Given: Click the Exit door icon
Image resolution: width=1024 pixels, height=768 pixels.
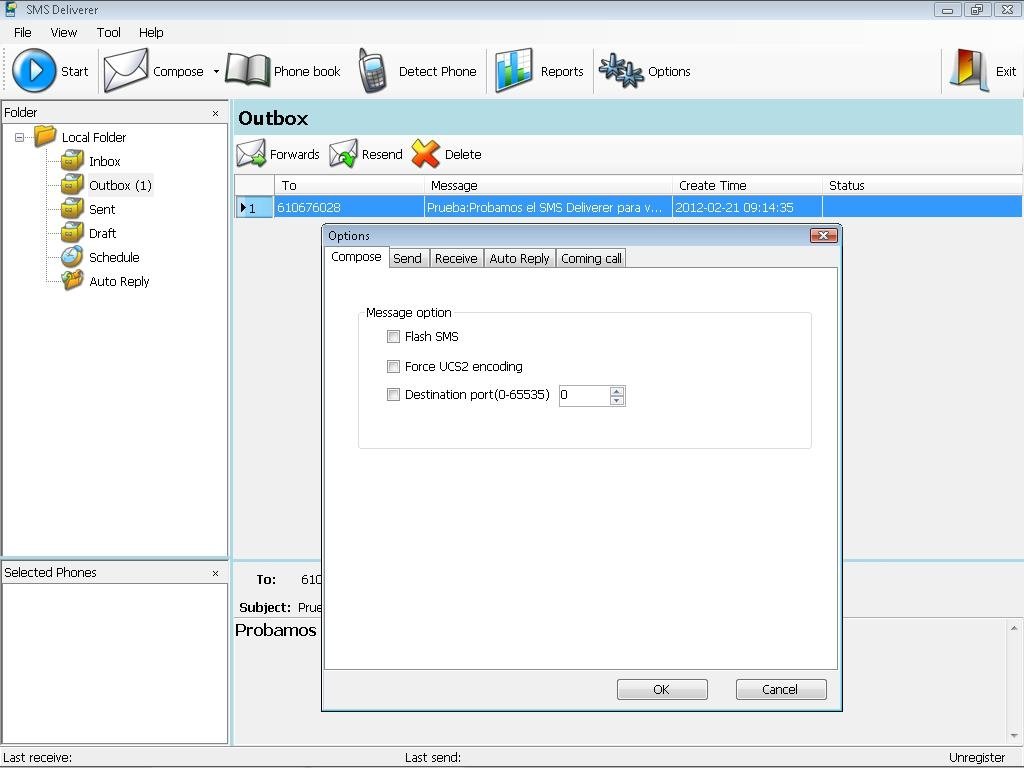Looking at the screenshot, I should coord(969,71).
